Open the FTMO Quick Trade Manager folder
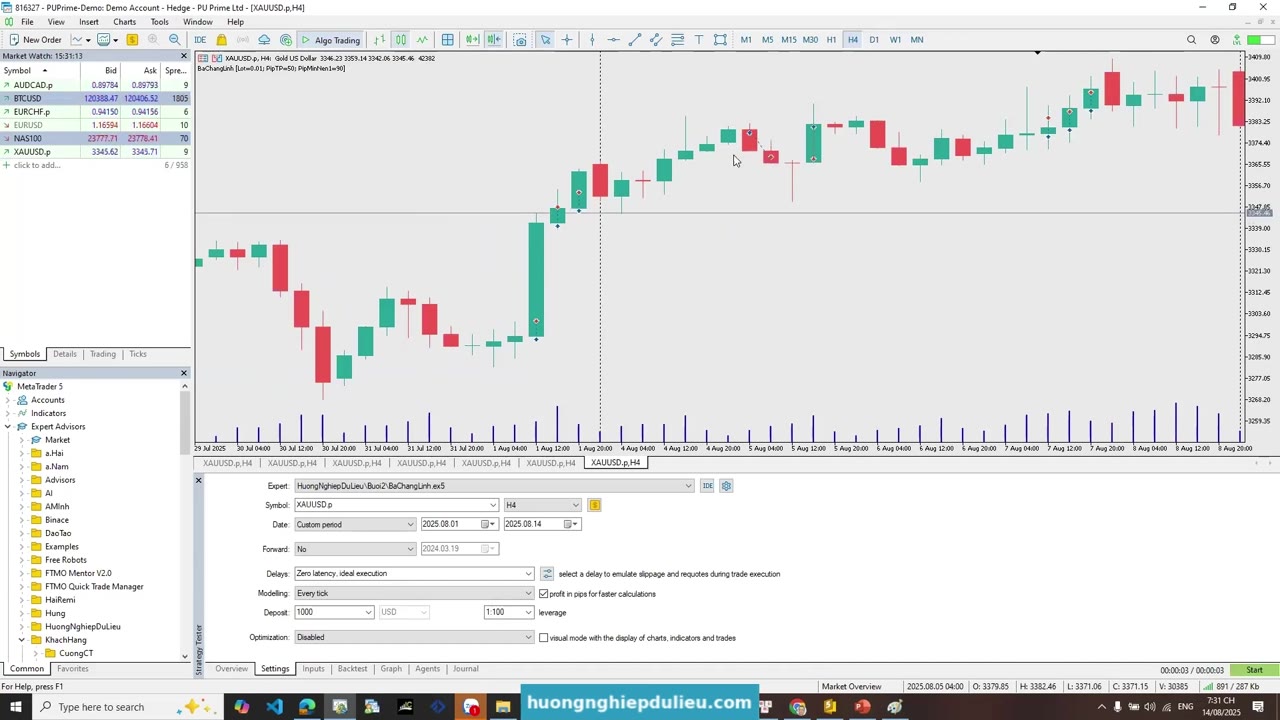The height and width of the screenshot is (720, 1280). (x=94, y=587)
